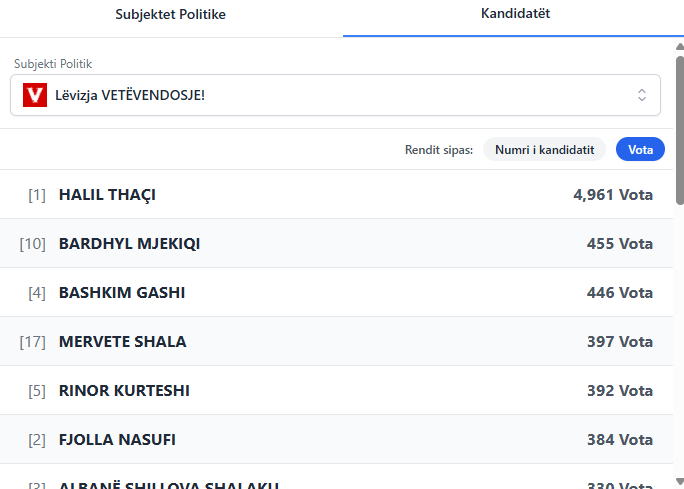The height and width of the screenshot is (489, 684).
Task: Click the 455 Vota count
Action: (x=619, y=244)
